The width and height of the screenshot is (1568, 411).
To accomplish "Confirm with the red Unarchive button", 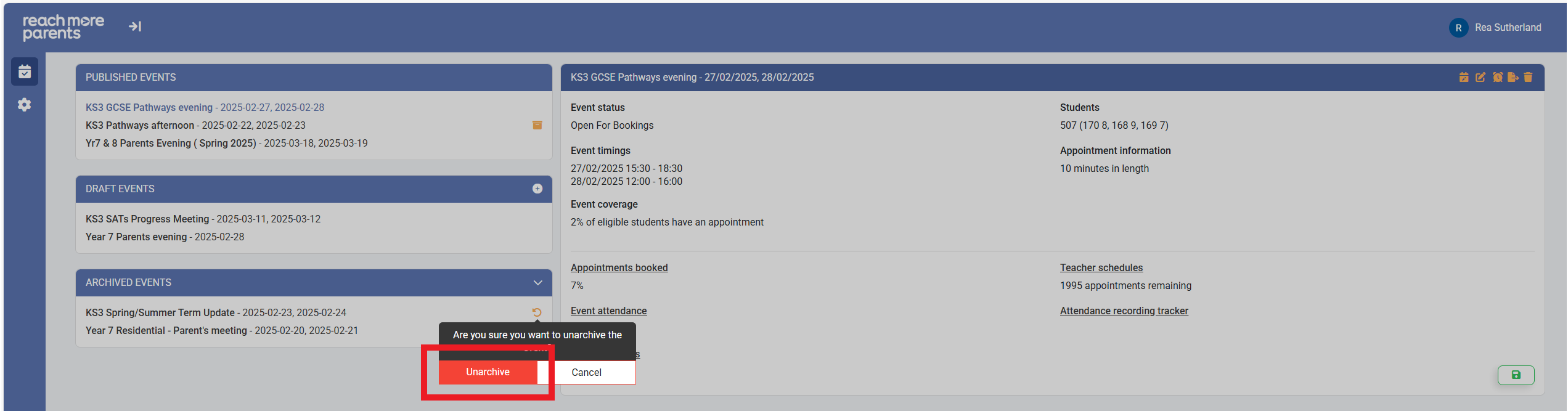I will [488, 372].
